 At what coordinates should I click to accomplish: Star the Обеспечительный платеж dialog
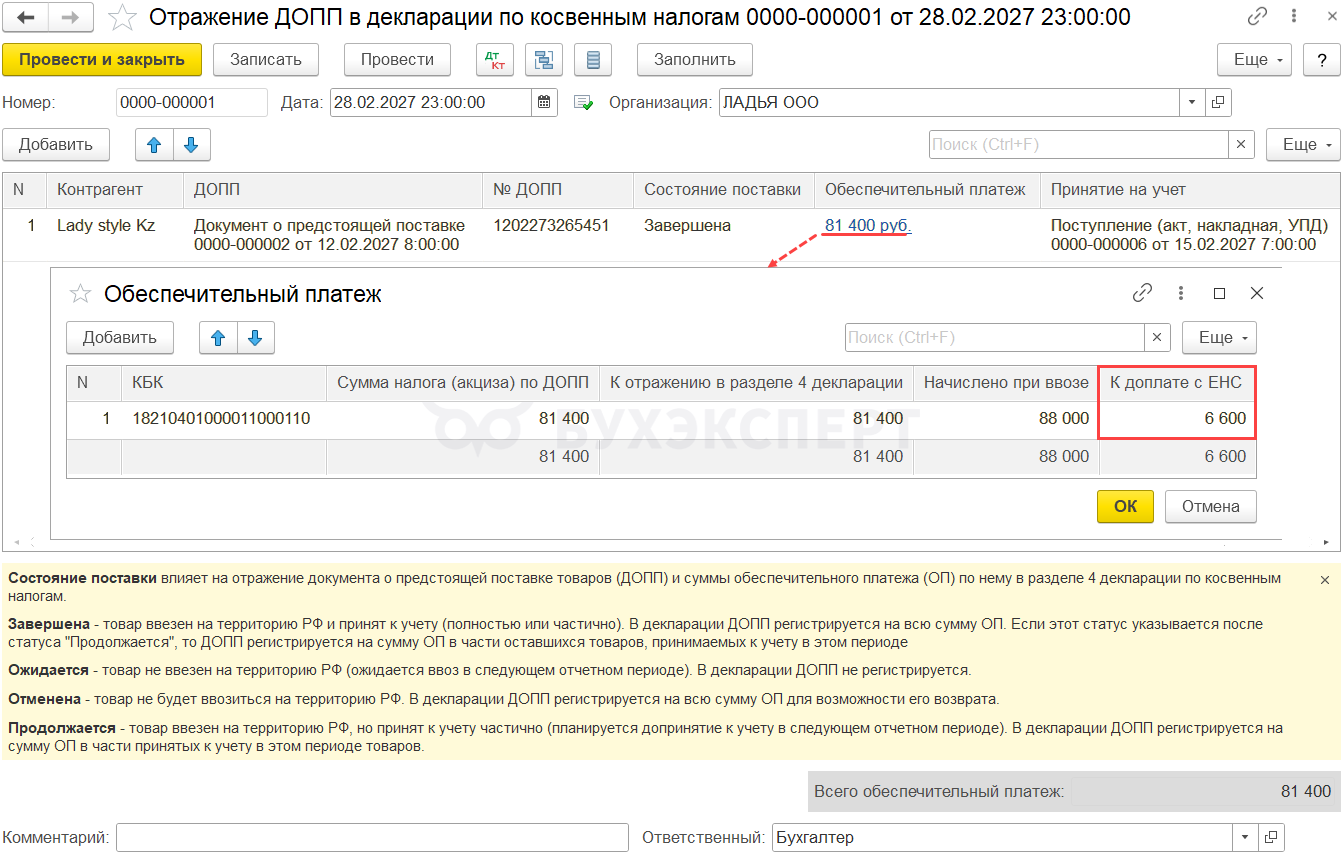point(80,293)
